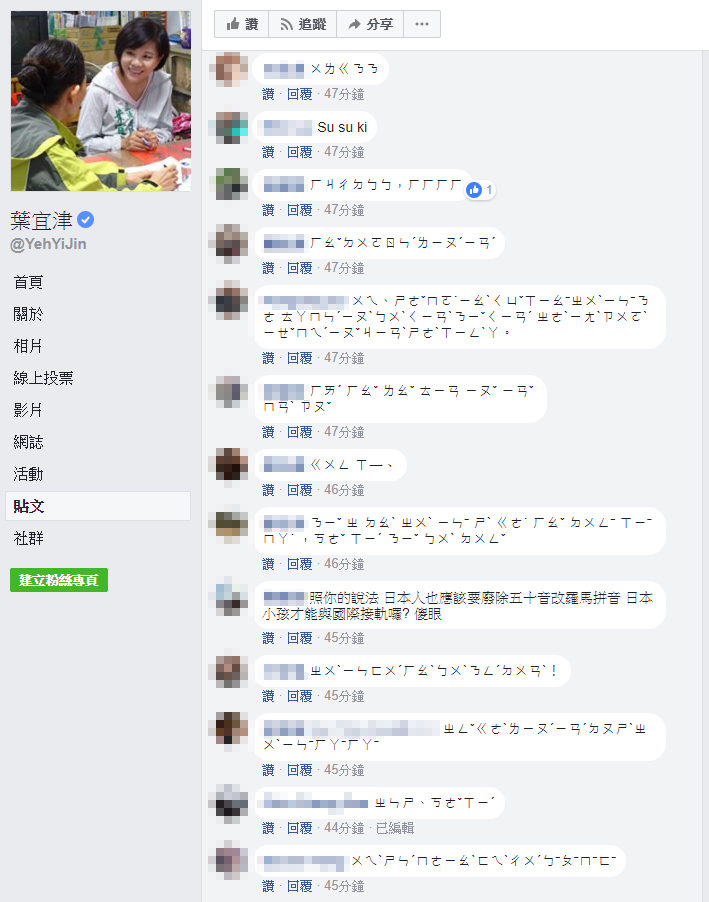This screenshot has width=709, height=902.
Task: Click the 追蹤 follow feed button
Action: click(x=303, y=24)
